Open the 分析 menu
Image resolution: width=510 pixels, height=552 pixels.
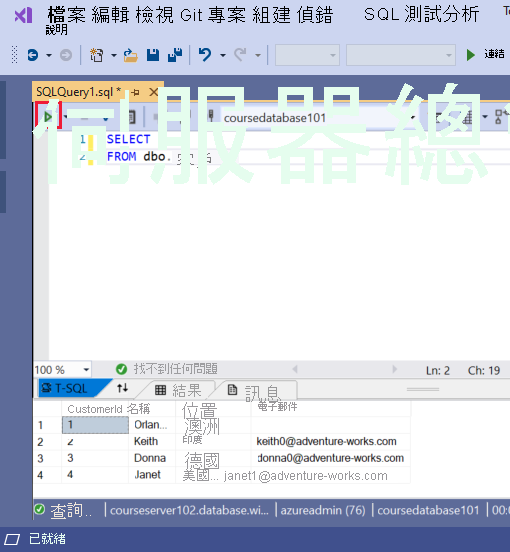pyautogui.click(x=460, y=15)
